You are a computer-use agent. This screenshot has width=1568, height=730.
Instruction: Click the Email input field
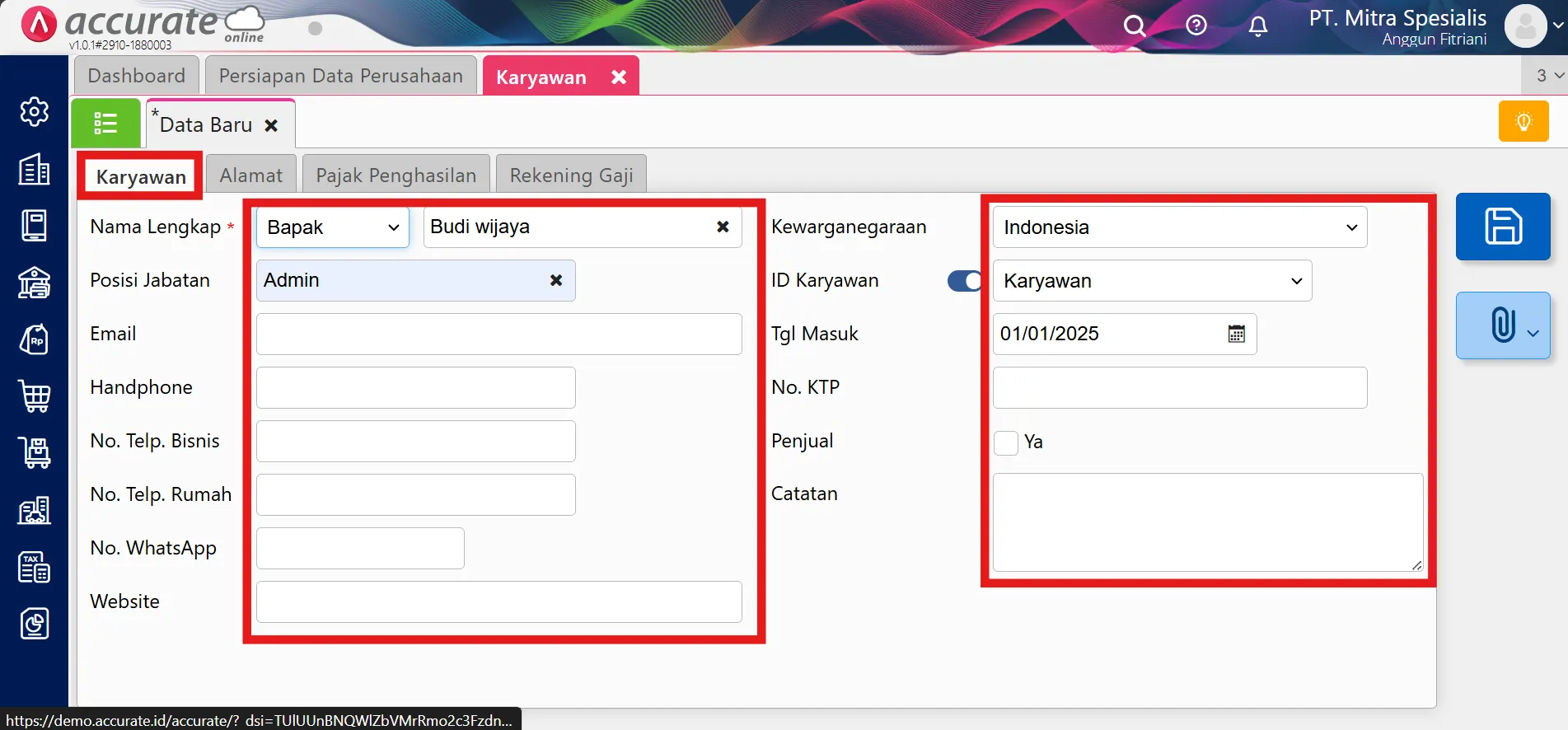pyautogui.click(x=498, y=335)
